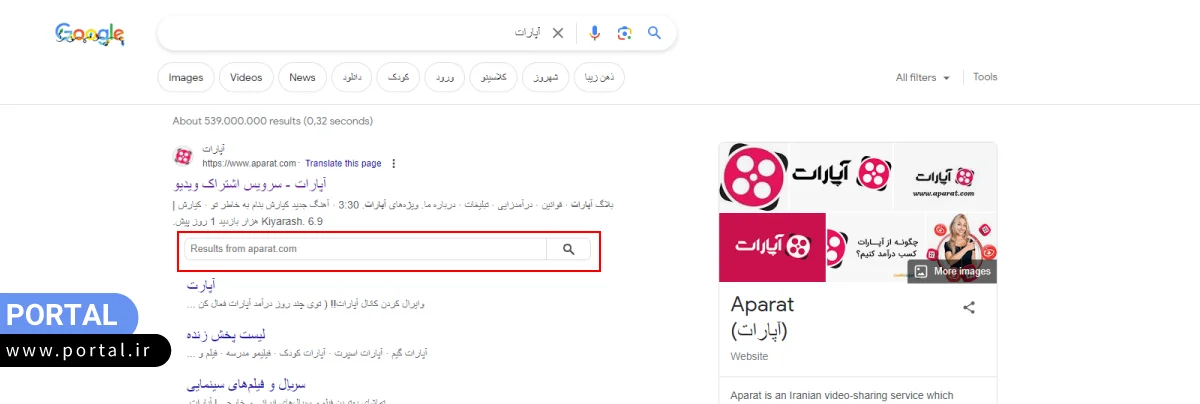Select the شهروز filter chip
Image resolution: width=1200 pixels, height=404 pixels.
point(547,77)
